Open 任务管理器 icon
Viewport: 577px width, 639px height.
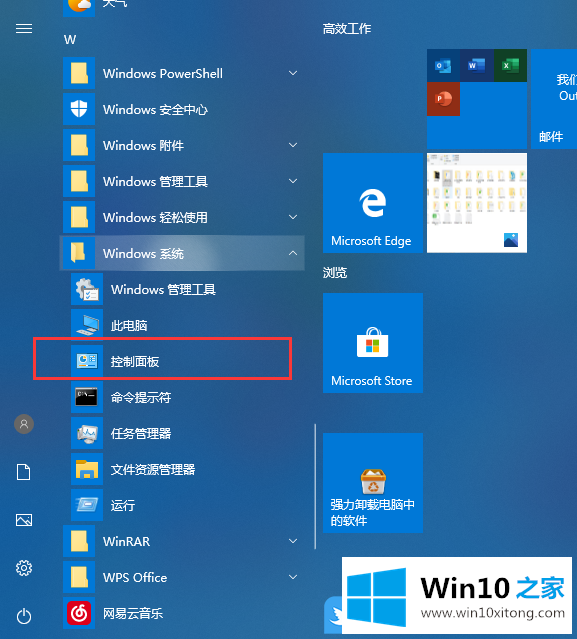(87, 433)
